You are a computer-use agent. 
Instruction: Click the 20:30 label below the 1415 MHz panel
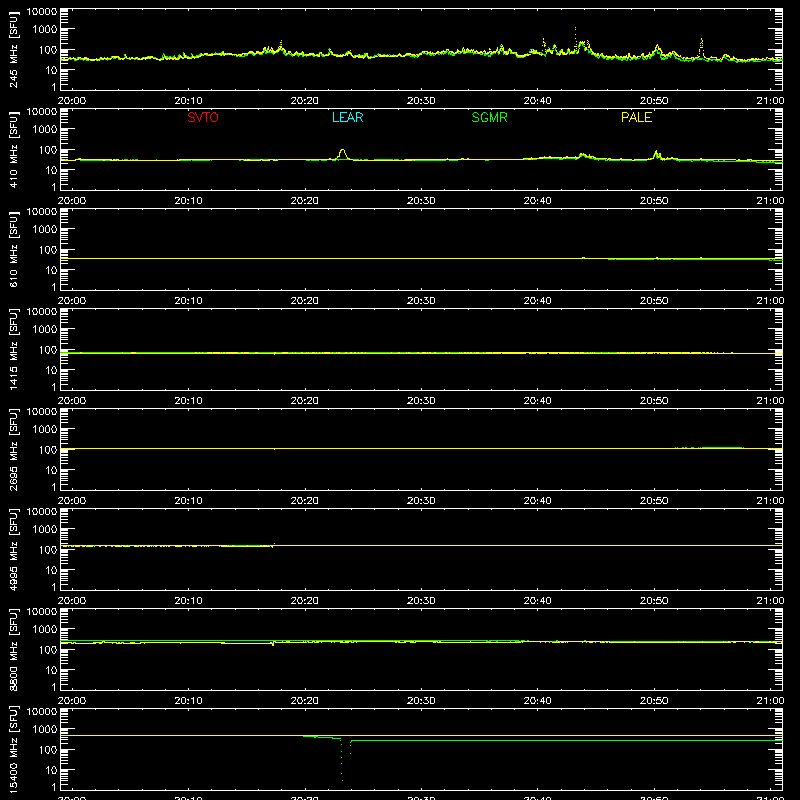click(x=421, y=401)
